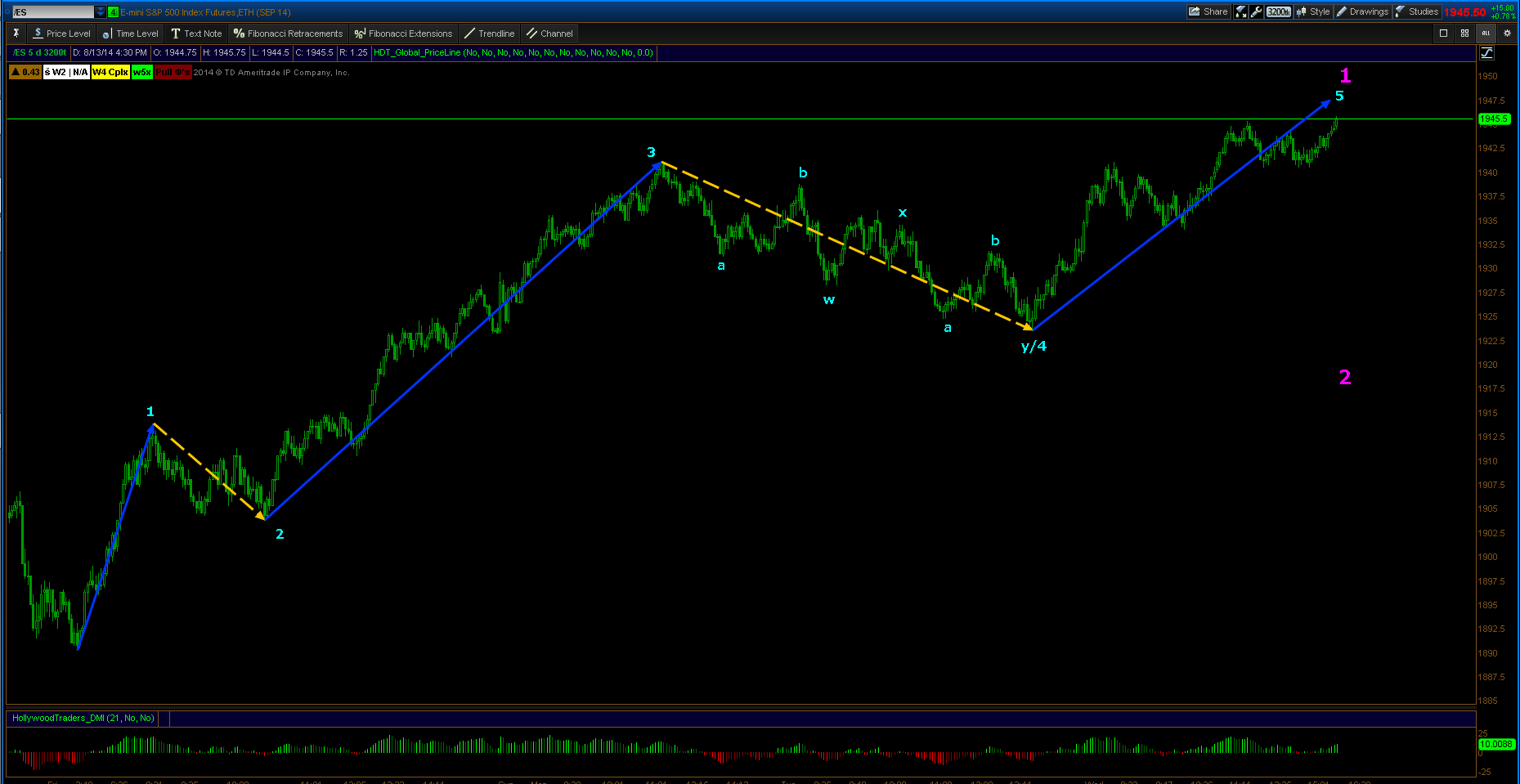The image size is (1520, 784).
Task: Click the /ES symbol input field
Action: (53, 12)
